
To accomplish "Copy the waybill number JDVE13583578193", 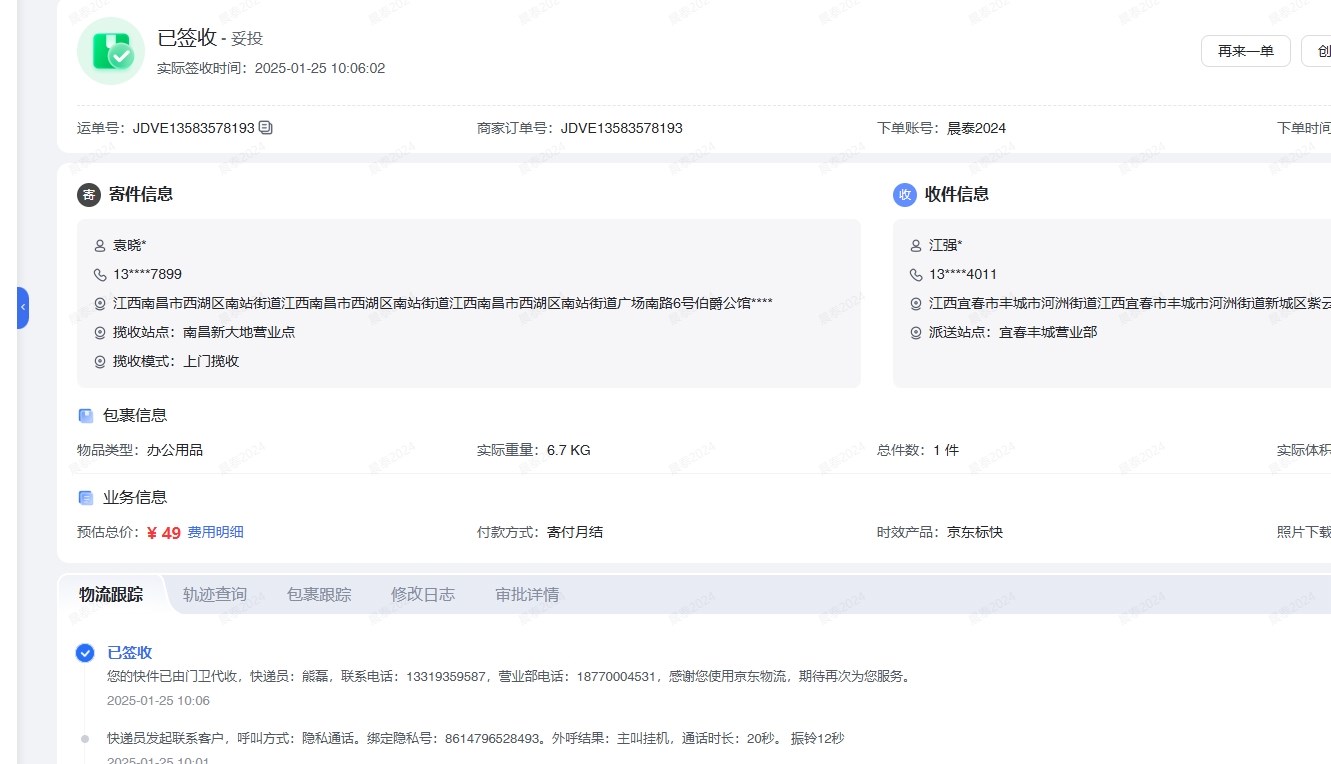I will tap(265, 128).
